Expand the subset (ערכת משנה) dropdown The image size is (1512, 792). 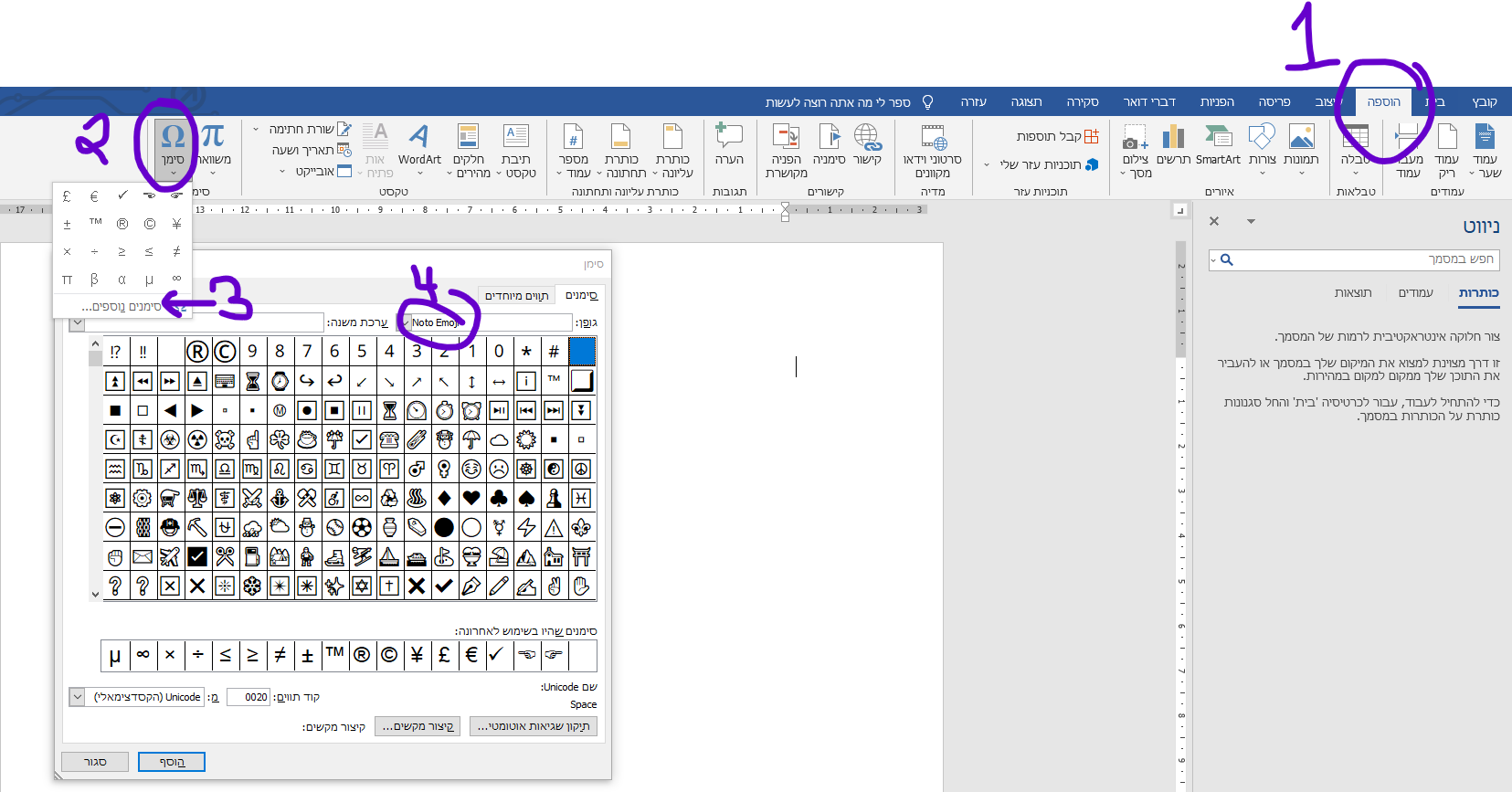[78, 322]
